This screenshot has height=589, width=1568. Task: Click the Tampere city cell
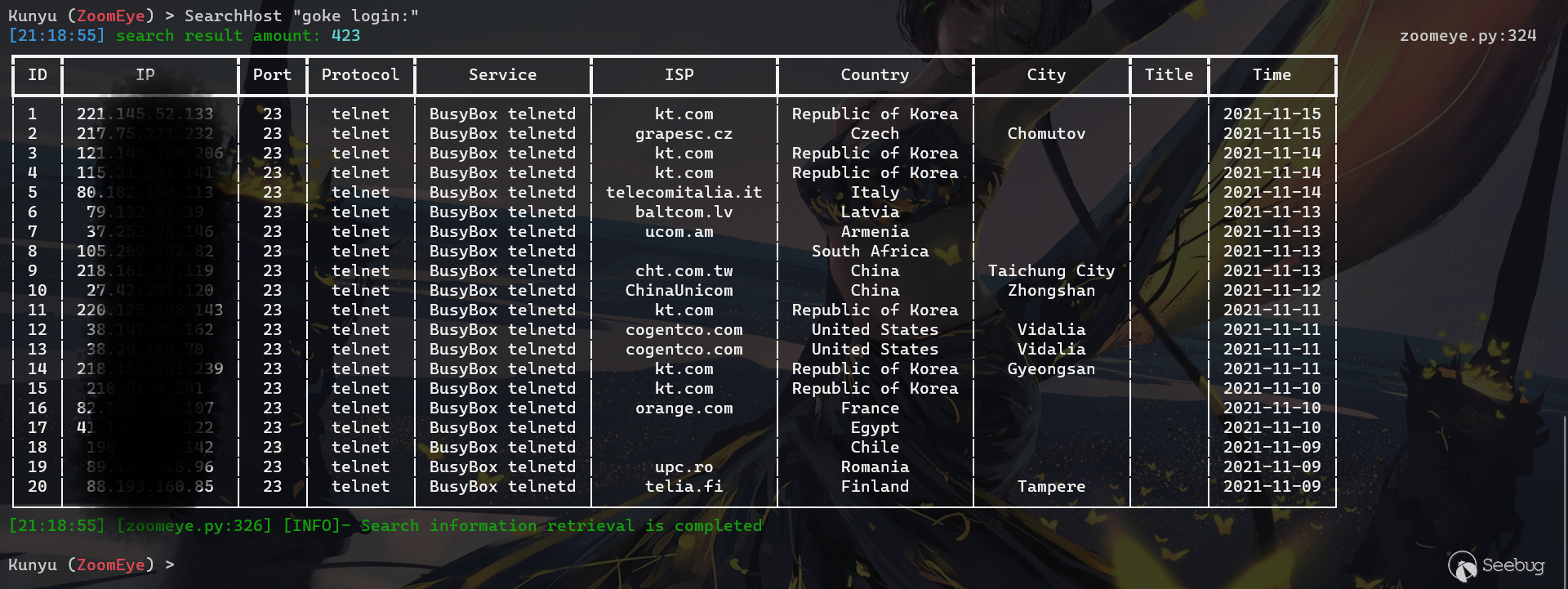pos(1051,487)
